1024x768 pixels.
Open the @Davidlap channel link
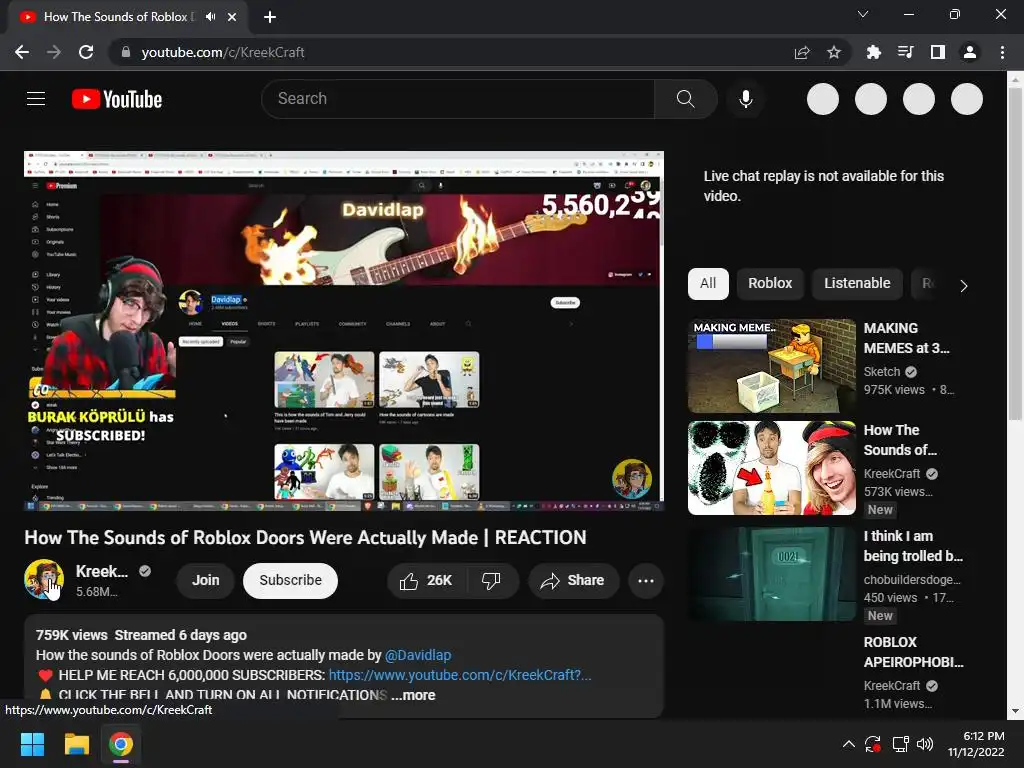tap(418, 655)
